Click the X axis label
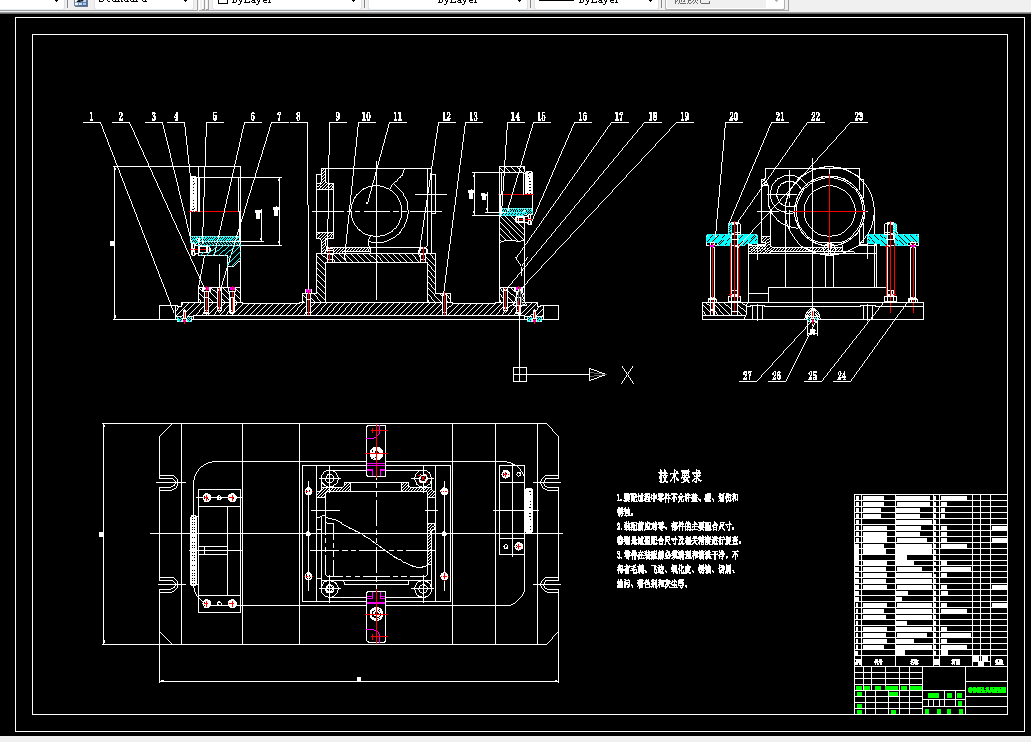 pyautogui.click(x=627, y=375)
